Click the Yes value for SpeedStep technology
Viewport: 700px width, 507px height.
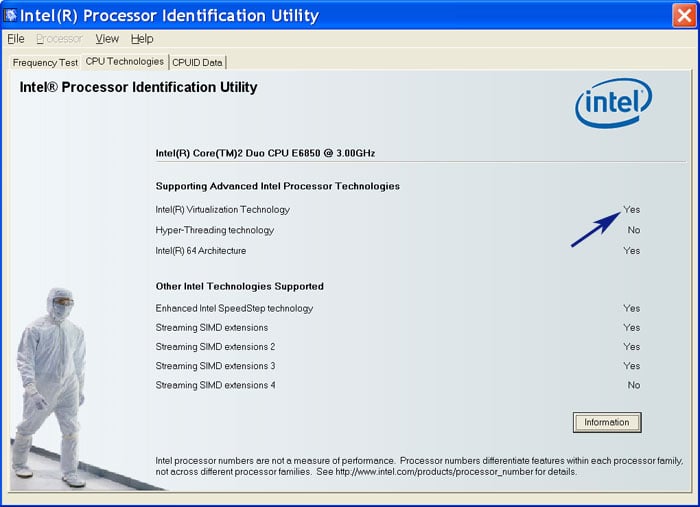coord(632,308)
